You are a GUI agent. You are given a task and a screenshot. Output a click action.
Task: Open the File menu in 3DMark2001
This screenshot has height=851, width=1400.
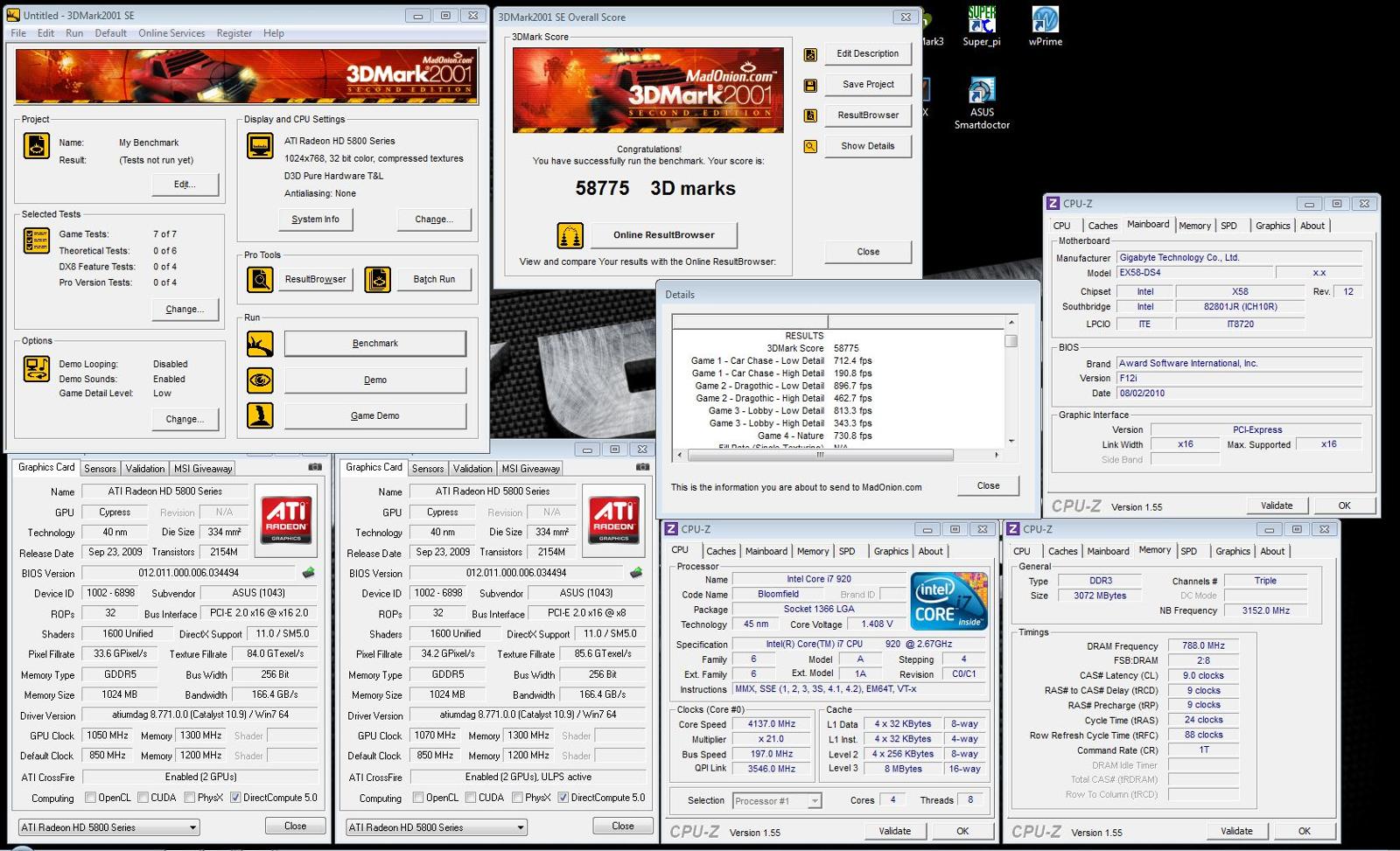(x=18, y=33)
